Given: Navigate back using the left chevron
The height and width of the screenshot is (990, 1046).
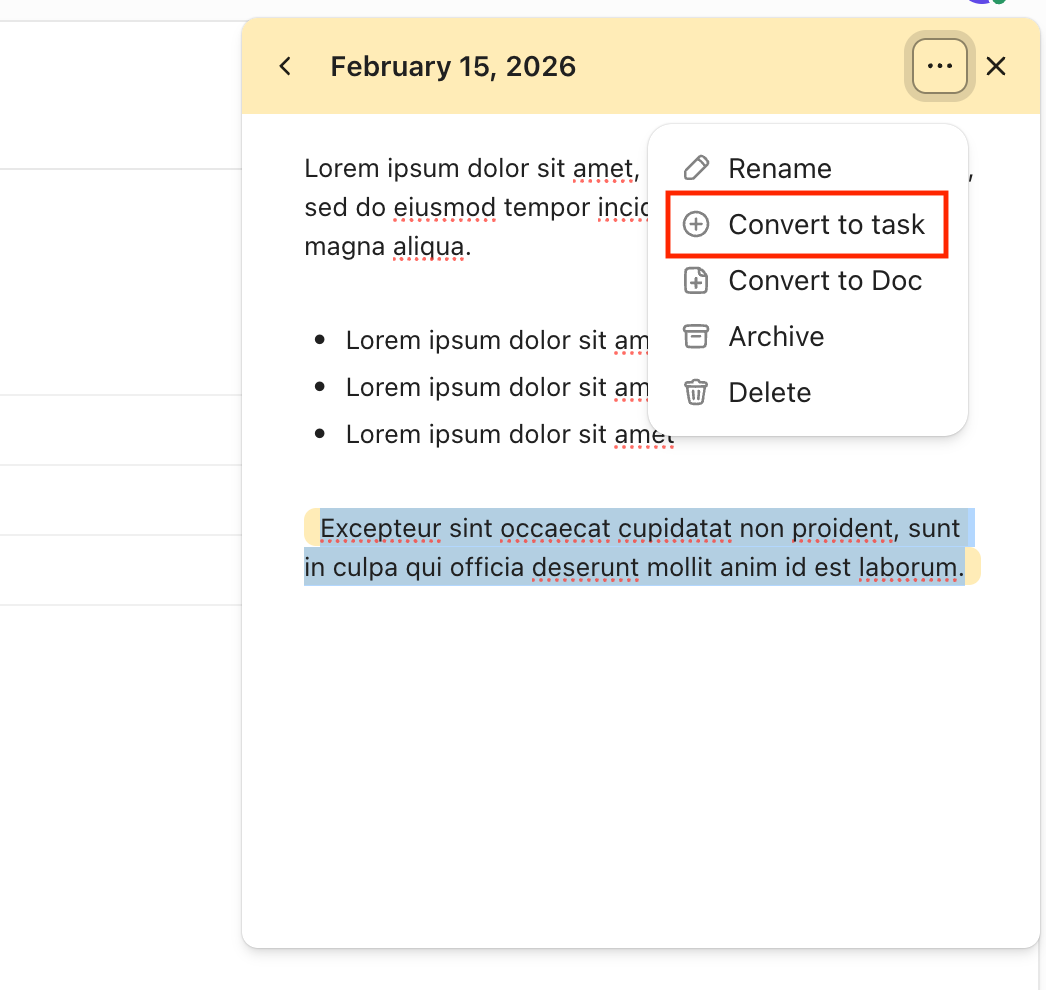Looking at the screenshot, I should click(x=284, y=66).
